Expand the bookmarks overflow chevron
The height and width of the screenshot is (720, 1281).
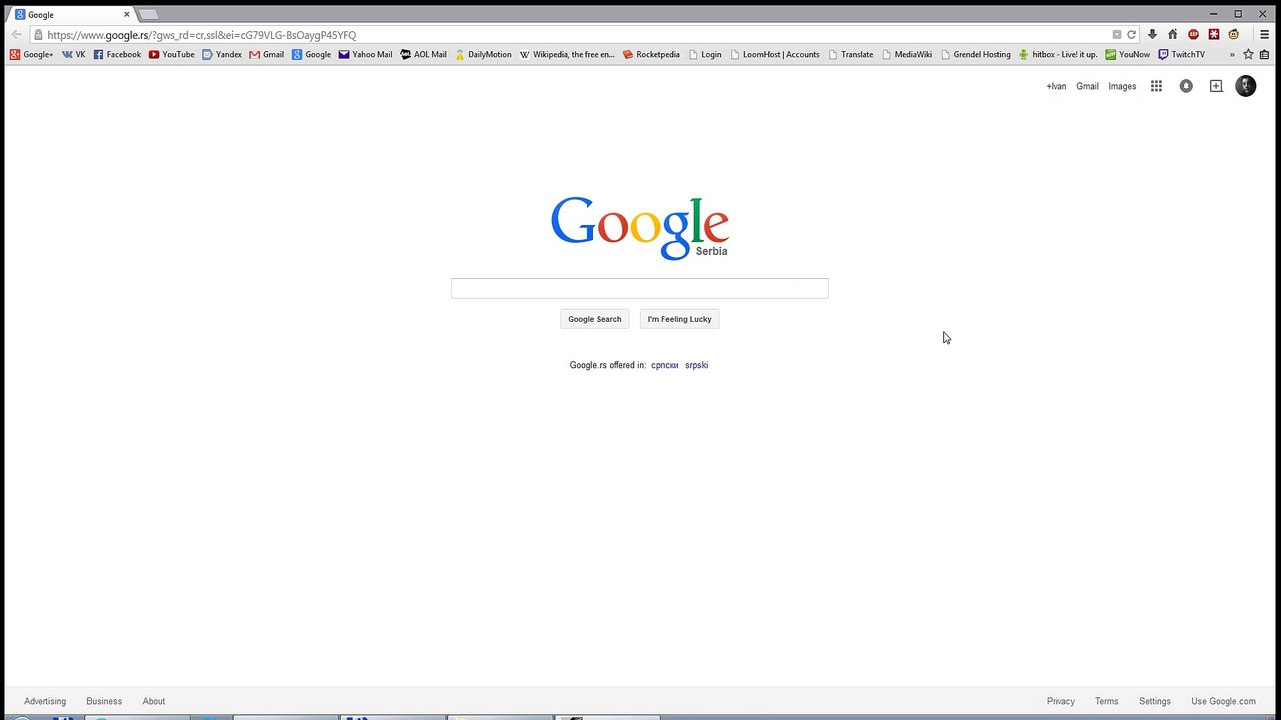coord(1232,54)
